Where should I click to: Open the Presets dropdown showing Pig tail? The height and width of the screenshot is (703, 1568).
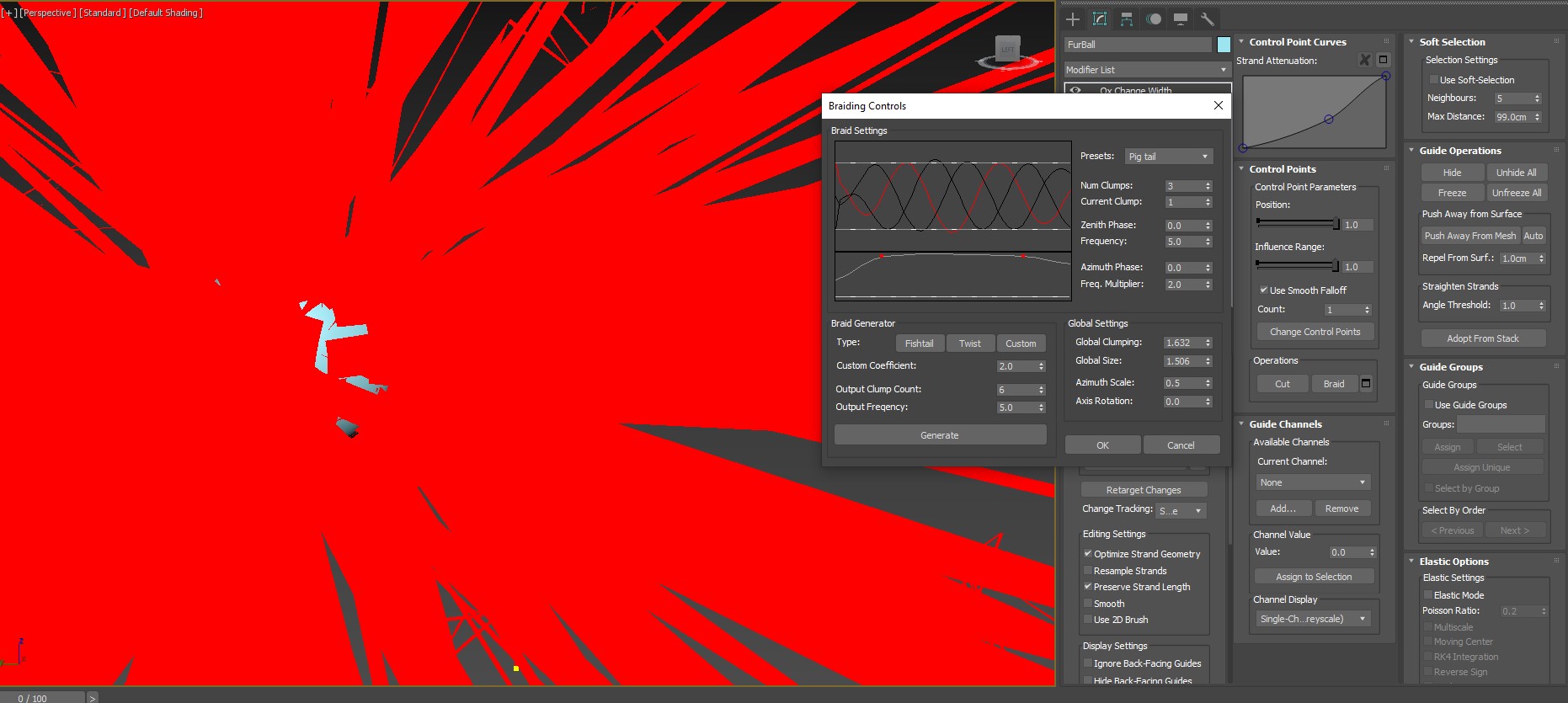[x=1169, y=157]
